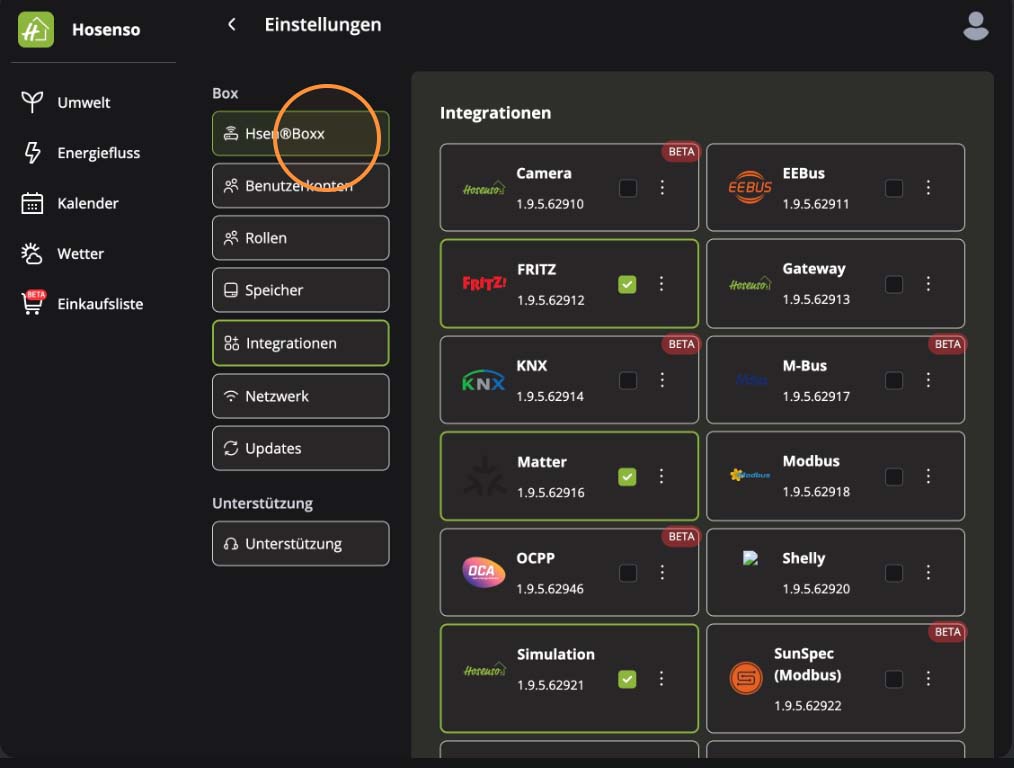
Task: Click the M-Bus logo icon
Action: pos(751,380)
